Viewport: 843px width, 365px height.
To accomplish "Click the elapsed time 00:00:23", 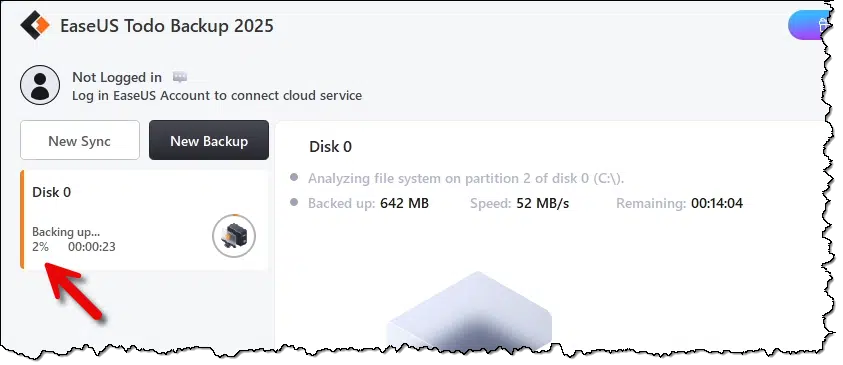I will pos(91,247).
